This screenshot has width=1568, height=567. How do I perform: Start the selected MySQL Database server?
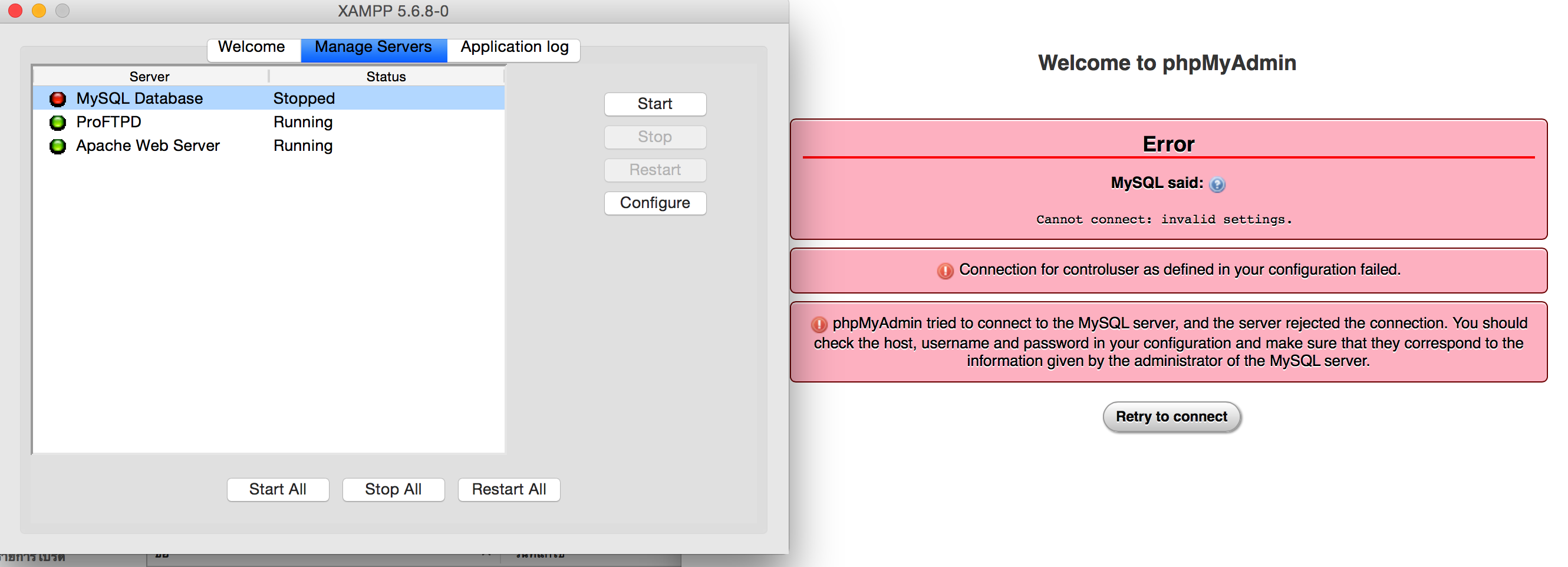655,103
